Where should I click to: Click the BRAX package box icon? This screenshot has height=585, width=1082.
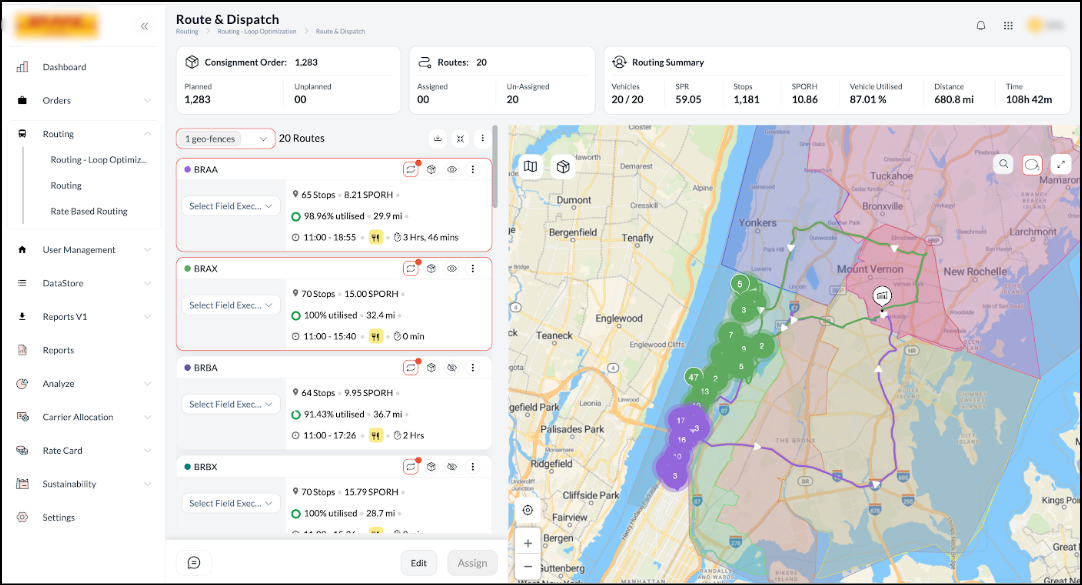431,268
